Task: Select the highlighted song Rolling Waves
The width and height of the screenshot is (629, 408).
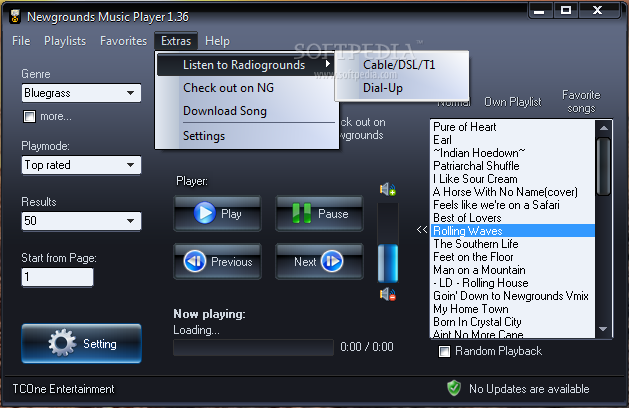Action: (x=513, y=231)
